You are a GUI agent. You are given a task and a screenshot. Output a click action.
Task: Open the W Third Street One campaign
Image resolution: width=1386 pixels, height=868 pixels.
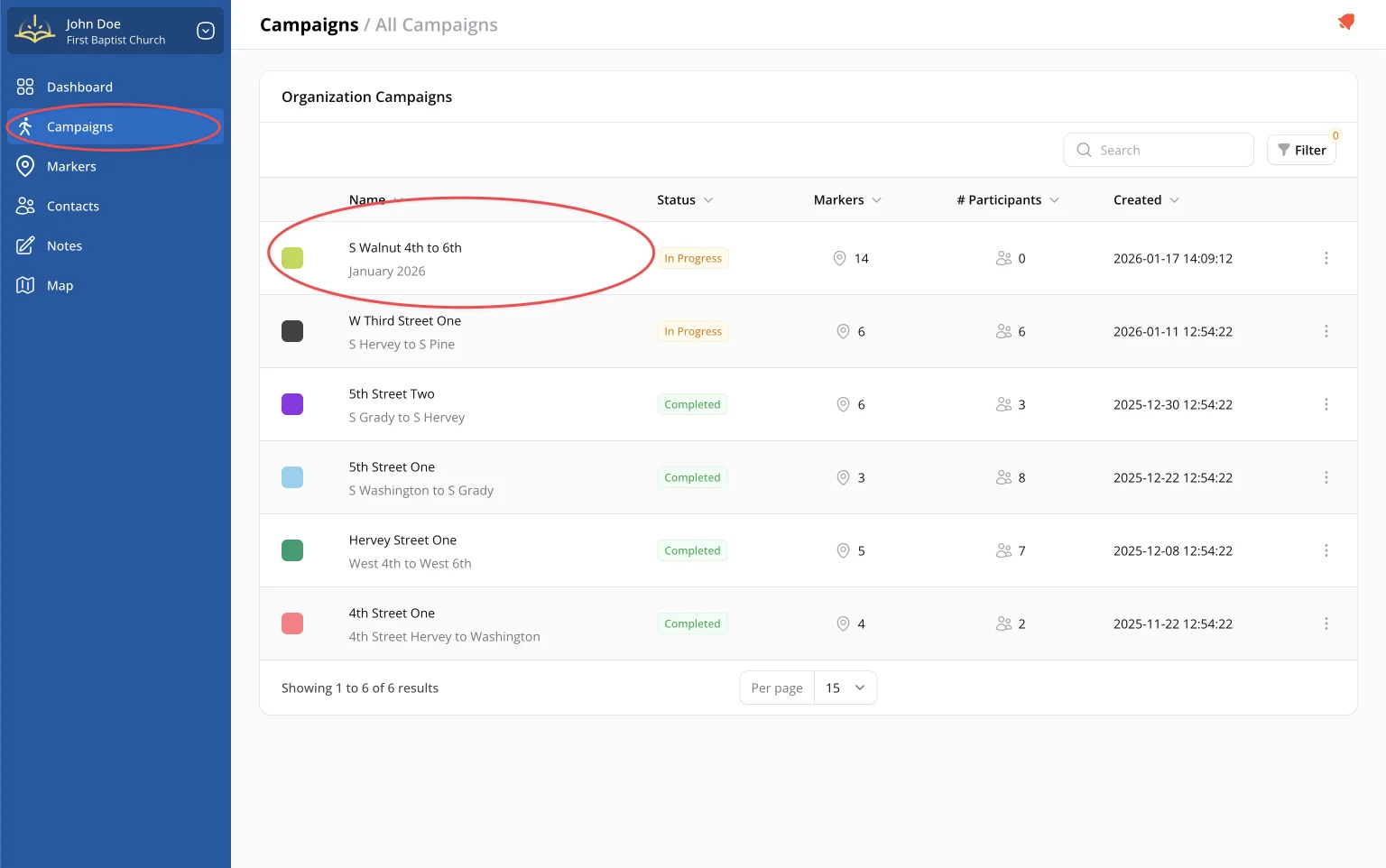[x=405, y=321]
